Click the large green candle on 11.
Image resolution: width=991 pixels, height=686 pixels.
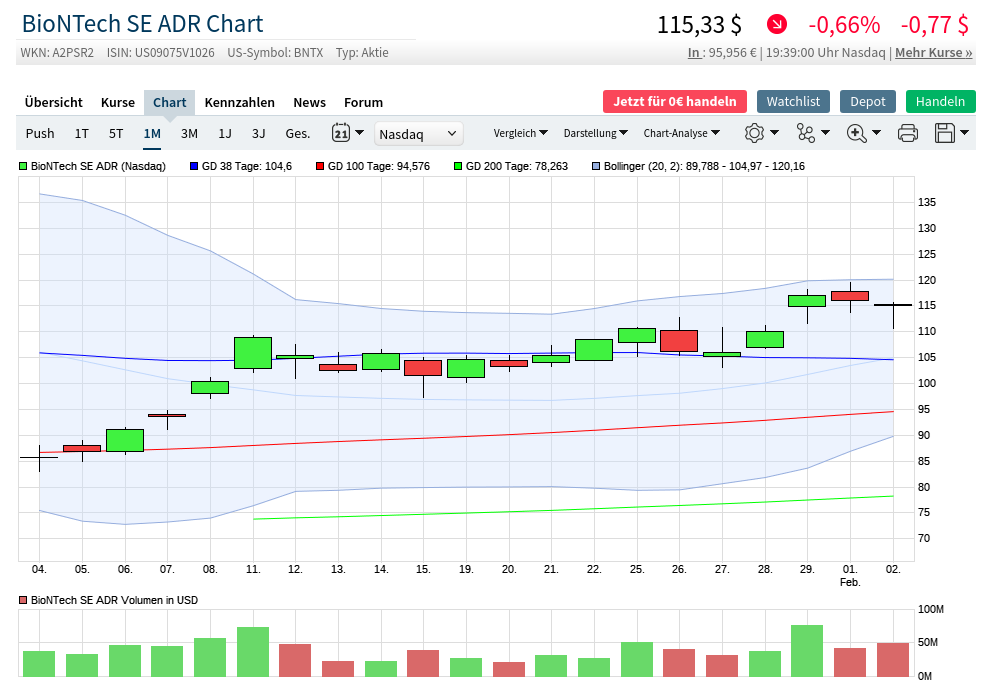pyautogui.click(x=253, y=353)
